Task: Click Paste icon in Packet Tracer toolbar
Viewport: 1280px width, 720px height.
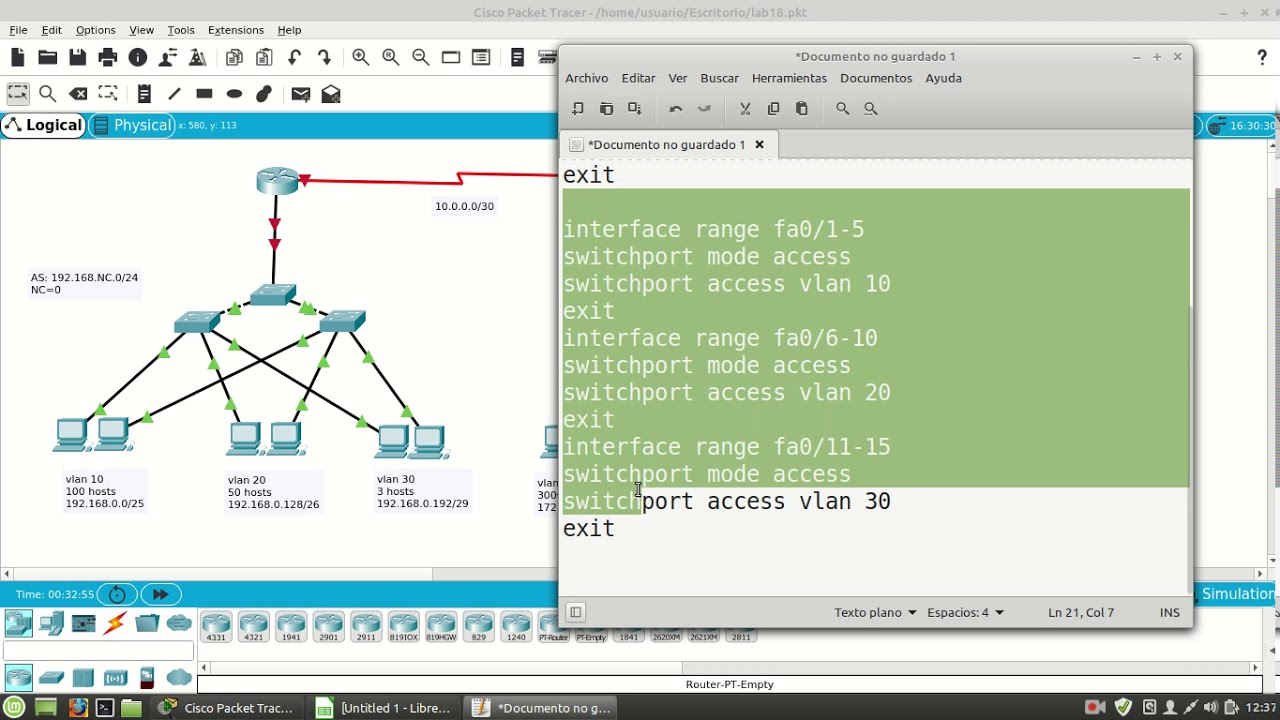Action: point(264,58)
